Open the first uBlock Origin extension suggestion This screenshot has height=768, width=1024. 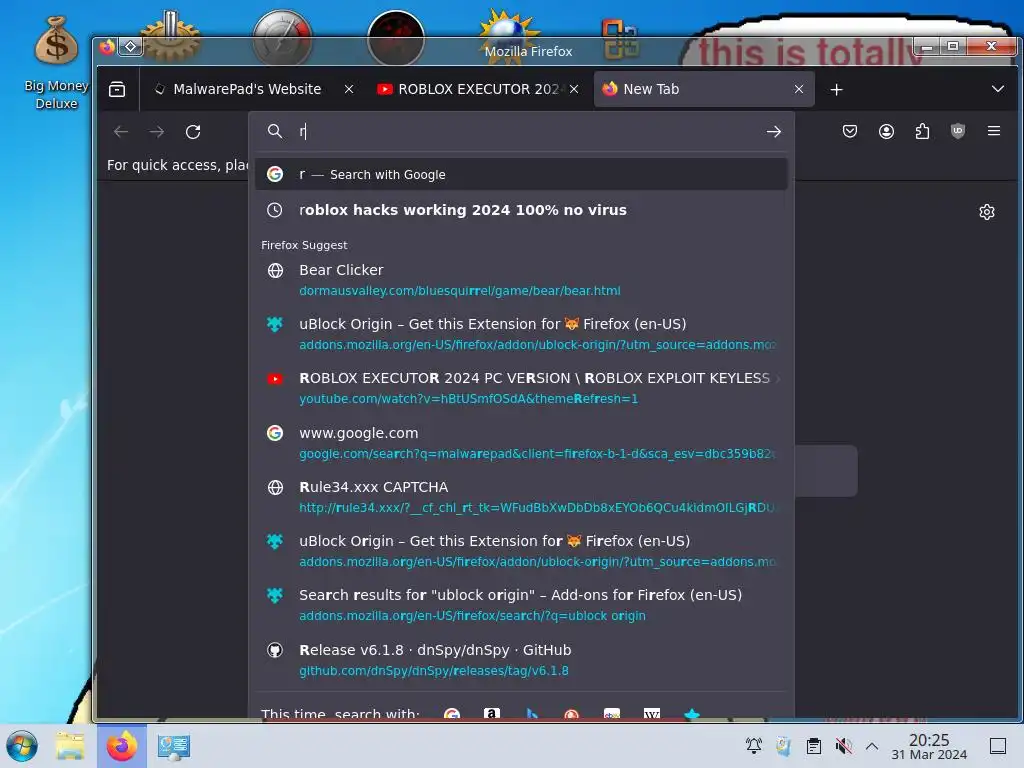click(521, 334)
